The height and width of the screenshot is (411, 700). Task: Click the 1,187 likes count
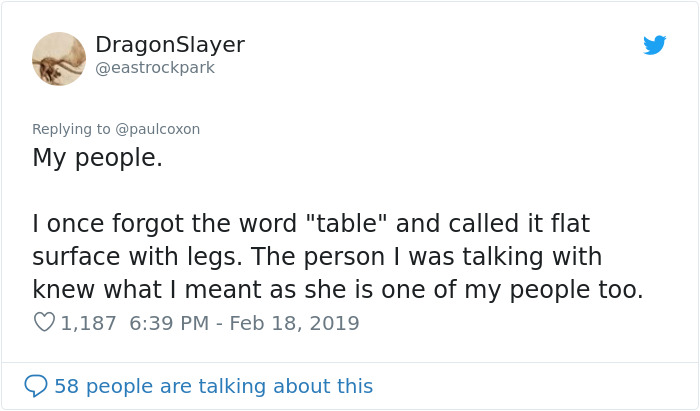coord(89,324)
